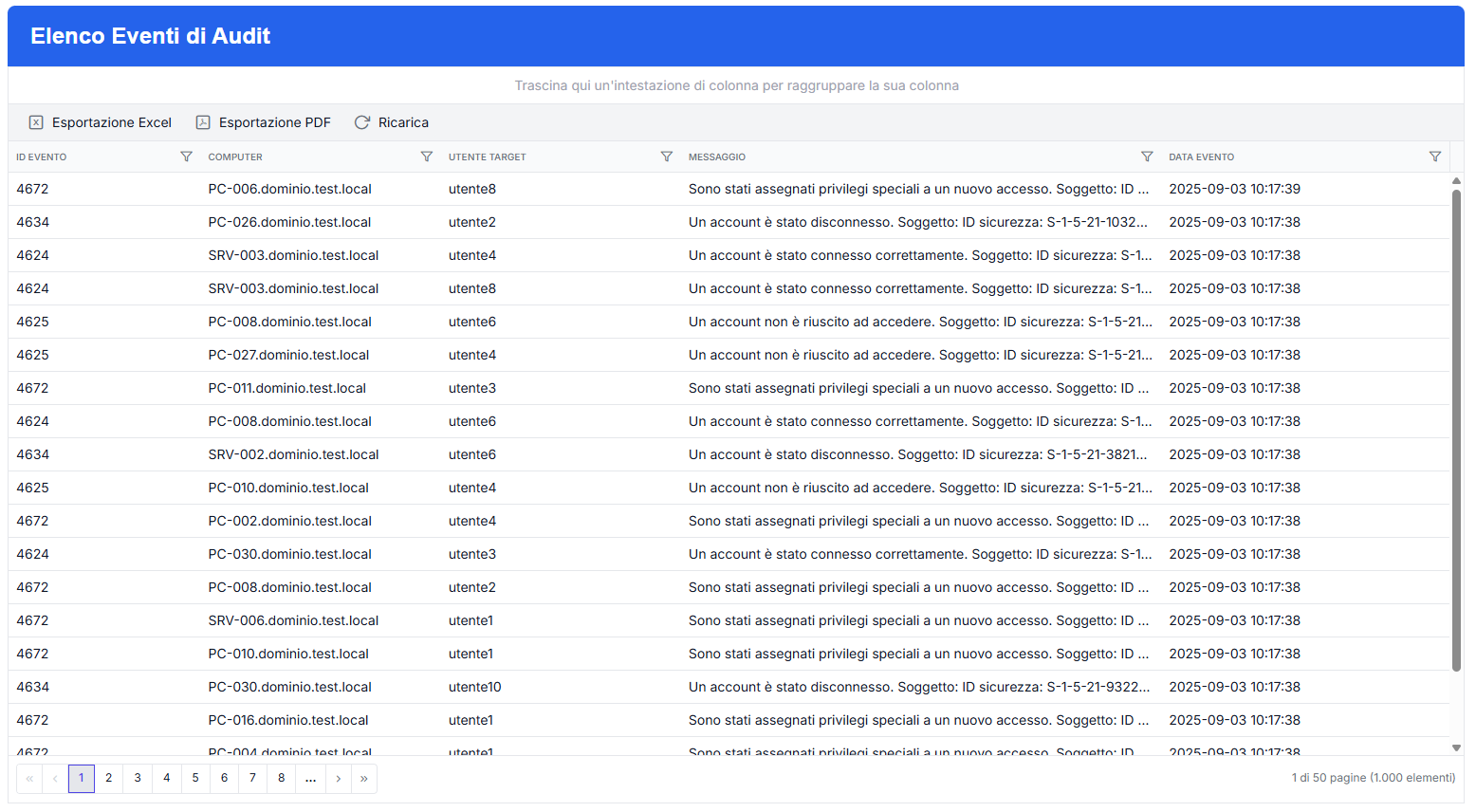The width and height of the screenshot is (1476, 812).
Task: Open filter for Data Evento column
Action: point(1434,157)
